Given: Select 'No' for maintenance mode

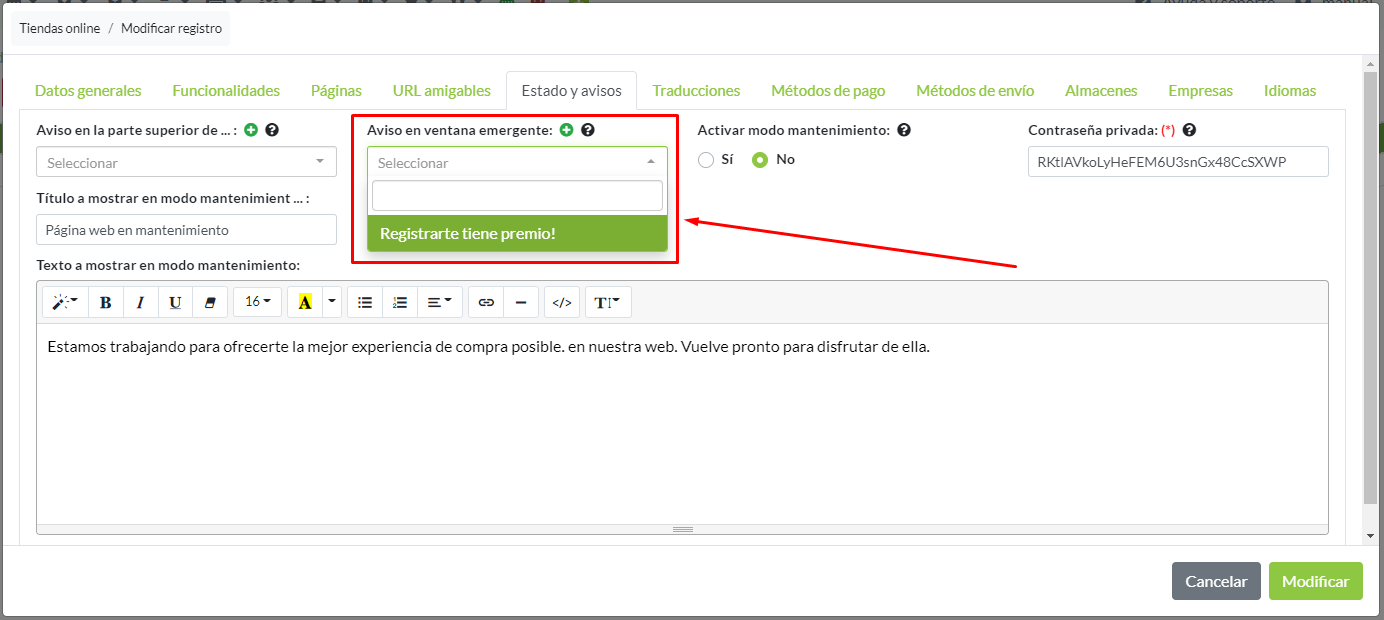Looking at the screenshot, I should [x=760, y=160].
